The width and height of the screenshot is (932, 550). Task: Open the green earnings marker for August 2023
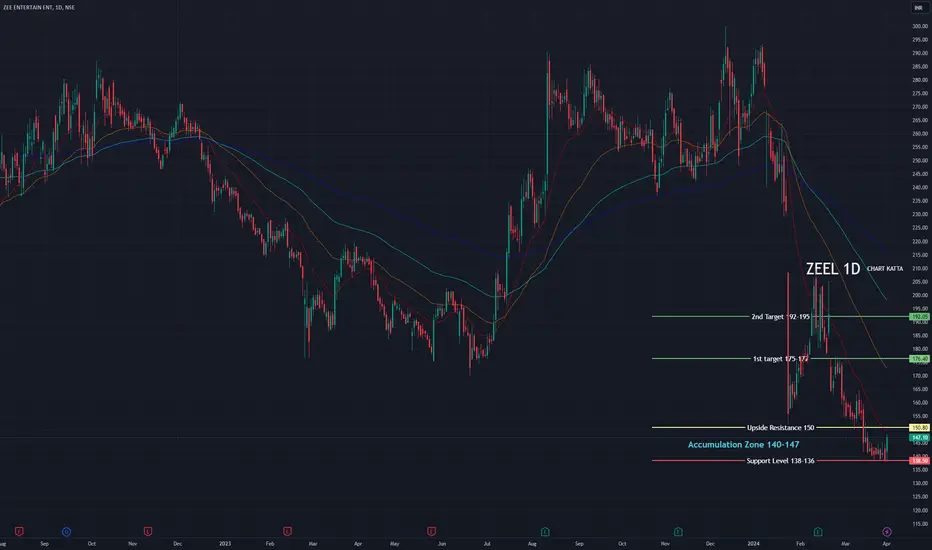tap(545, 532)
